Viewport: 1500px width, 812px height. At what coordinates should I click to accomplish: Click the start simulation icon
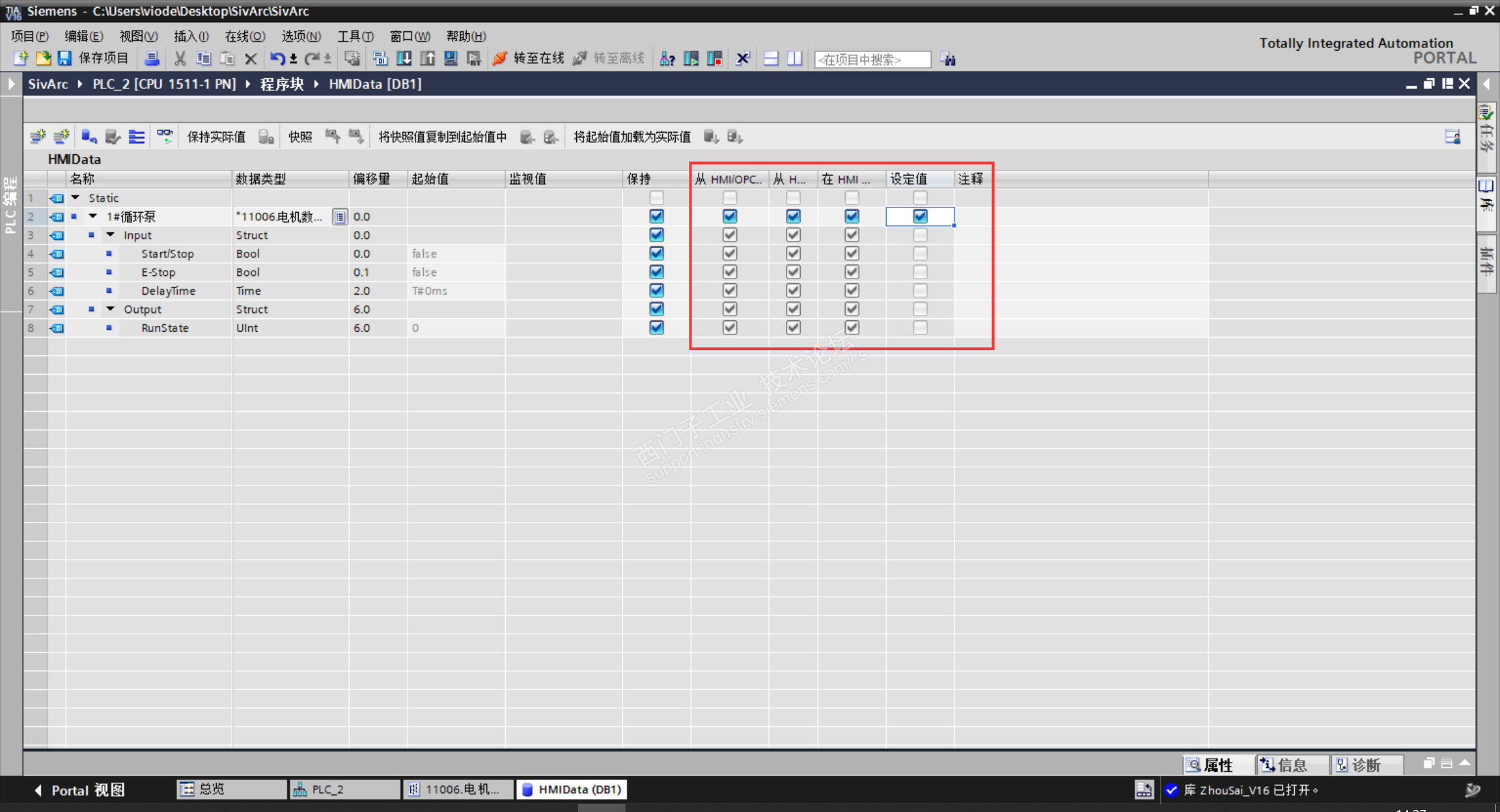tap(451, 59)
